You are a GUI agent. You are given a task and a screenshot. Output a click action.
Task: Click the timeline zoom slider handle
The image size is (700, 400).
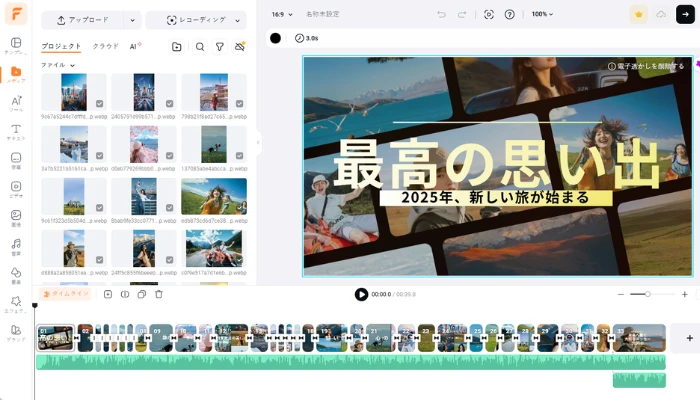647,294
